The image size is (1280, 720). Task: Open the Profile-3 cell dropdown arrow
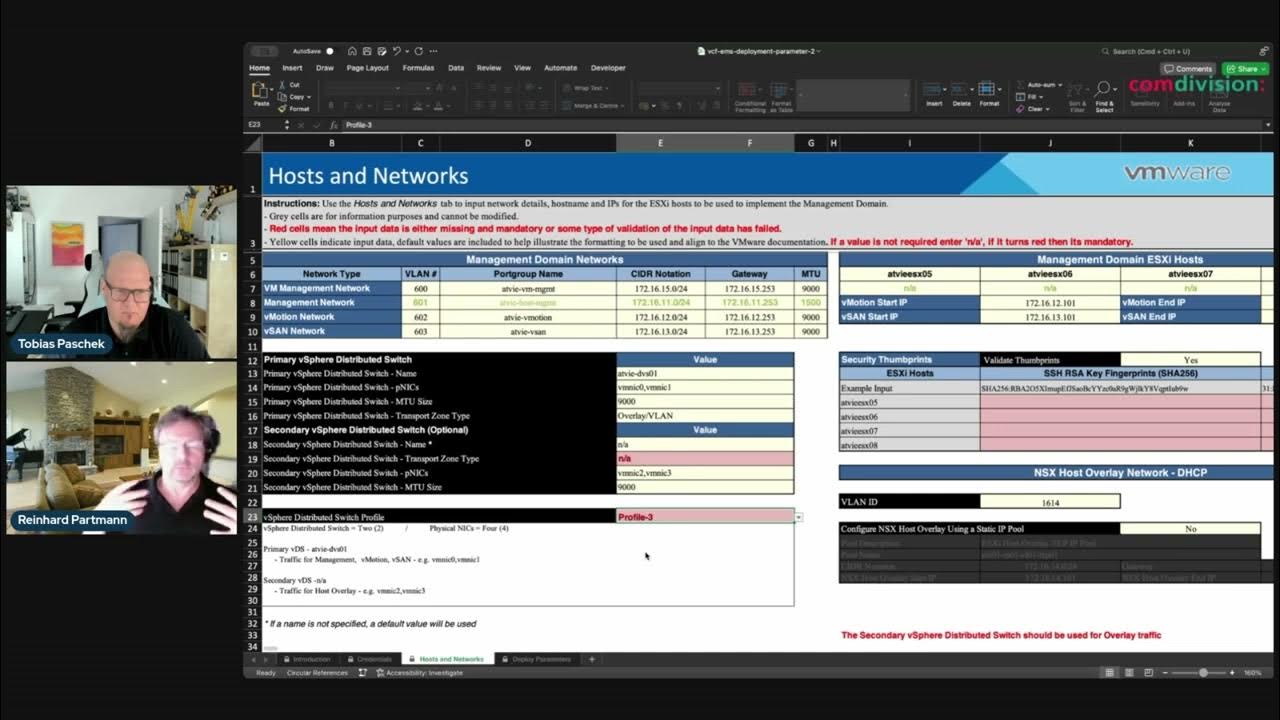[798, 517]
